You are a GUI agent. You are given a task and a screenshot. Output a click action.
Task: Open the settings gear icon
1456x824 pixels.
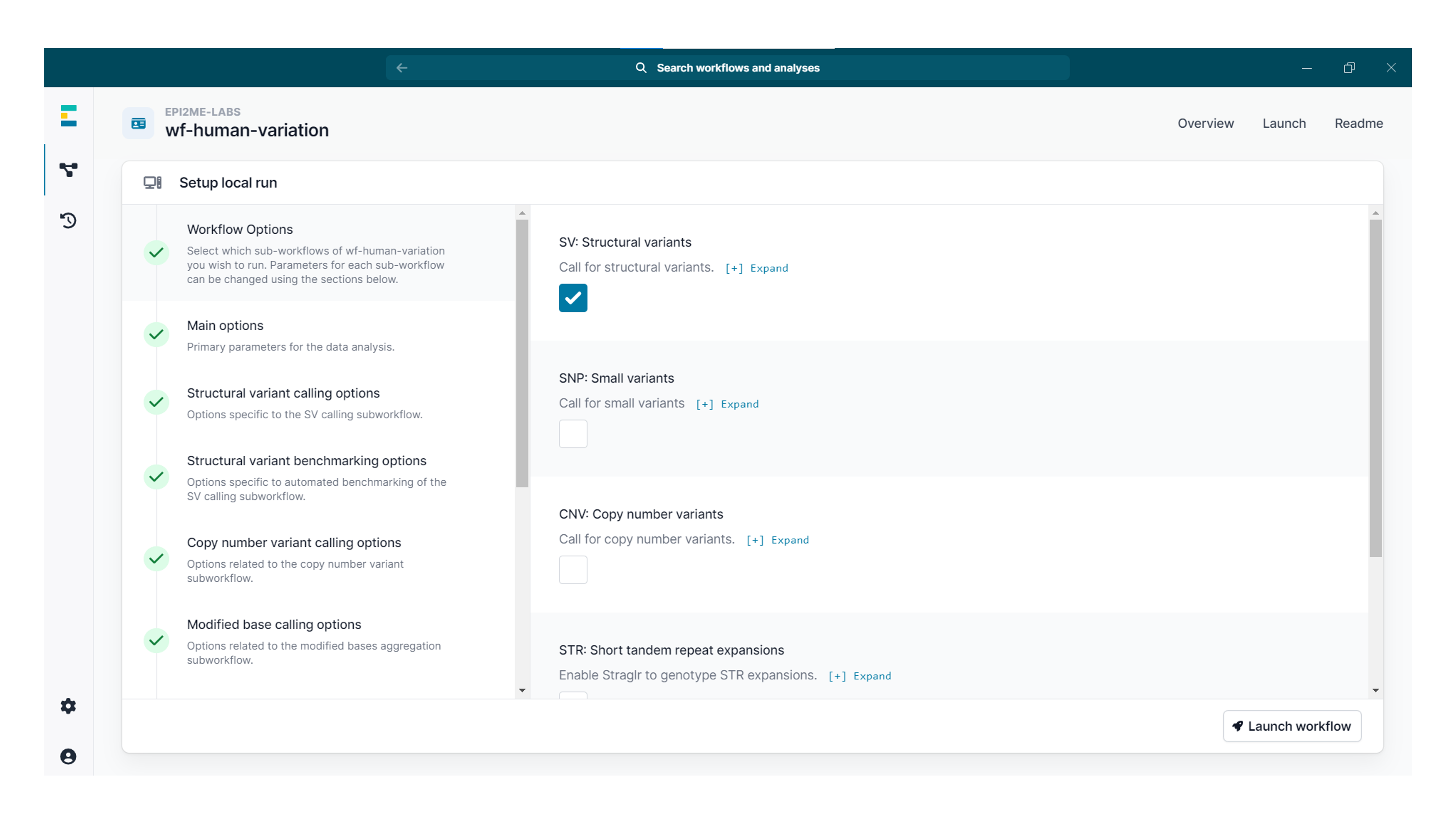(69, 706)
